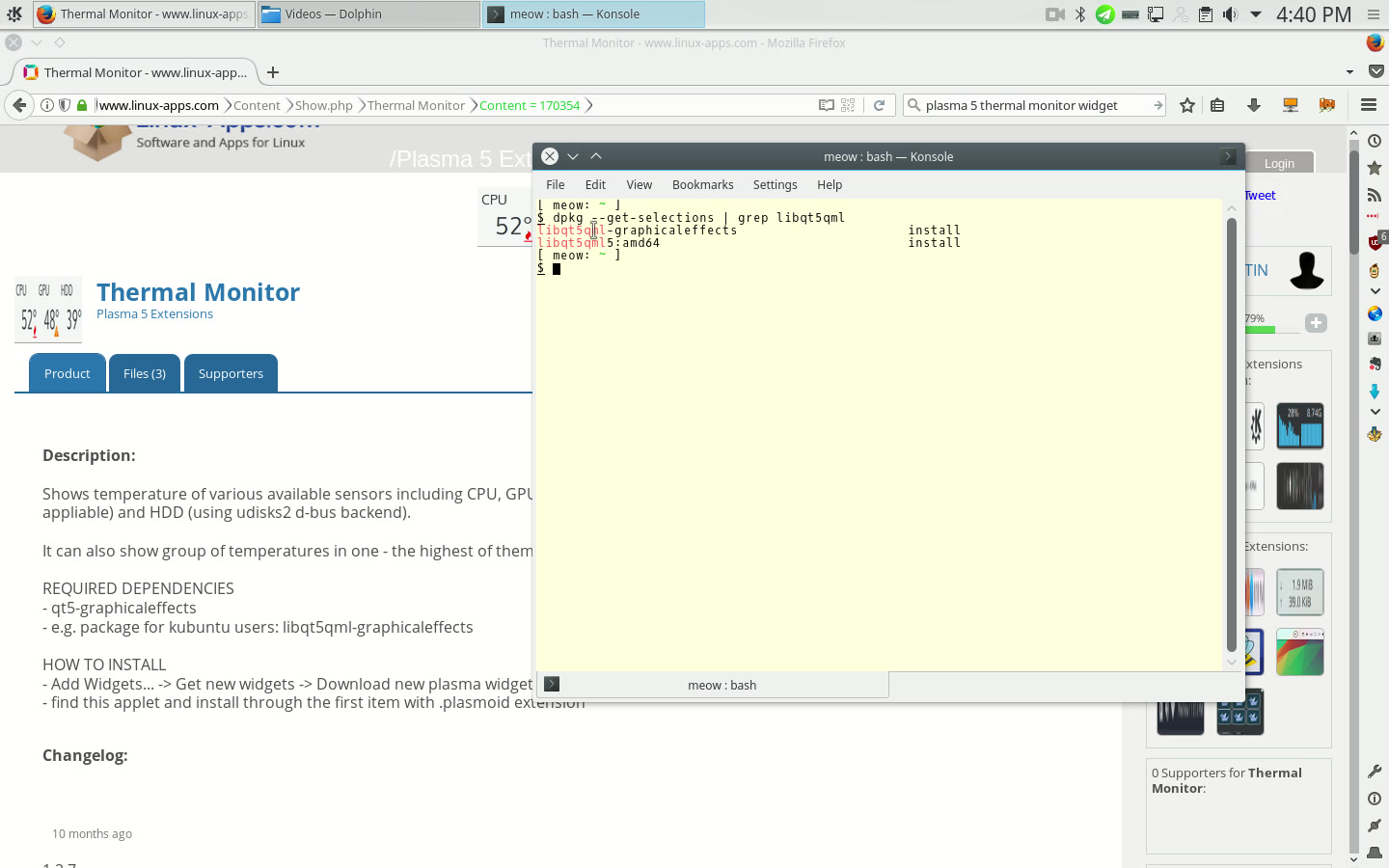Click the Konsole scrollbar down arrow
Screen dimensions: 1389x868
point(1231,662)
